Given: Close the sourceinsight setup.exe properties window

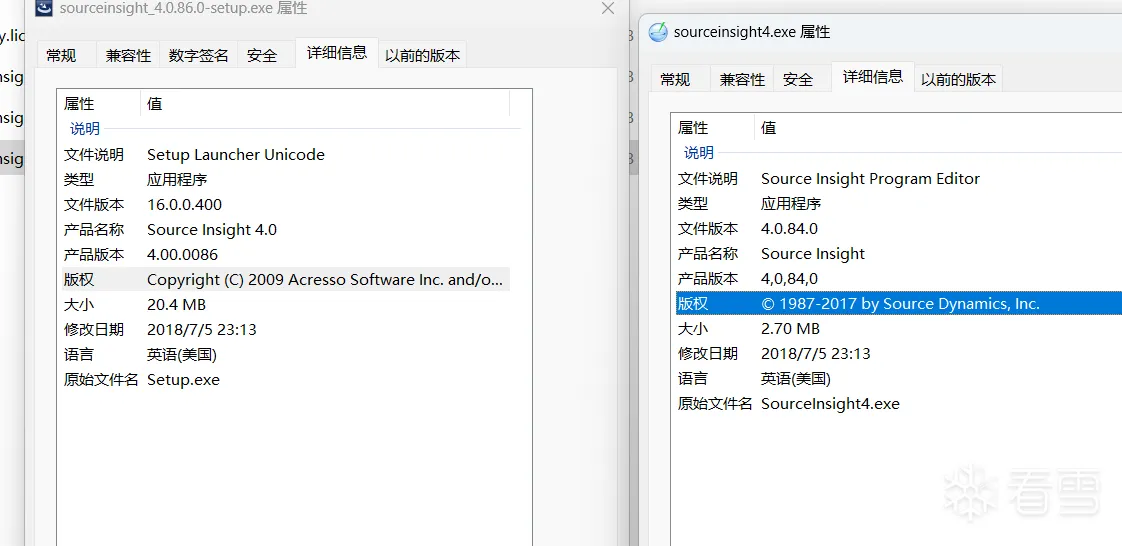Looking at the screenshot, I should pos(608,9).
